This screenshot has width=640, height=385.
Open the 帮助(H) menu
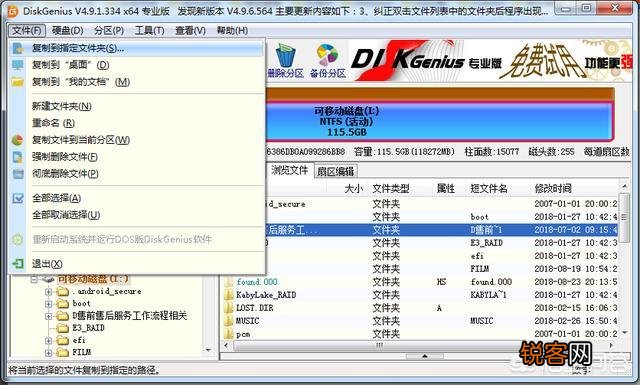[232, 31]
